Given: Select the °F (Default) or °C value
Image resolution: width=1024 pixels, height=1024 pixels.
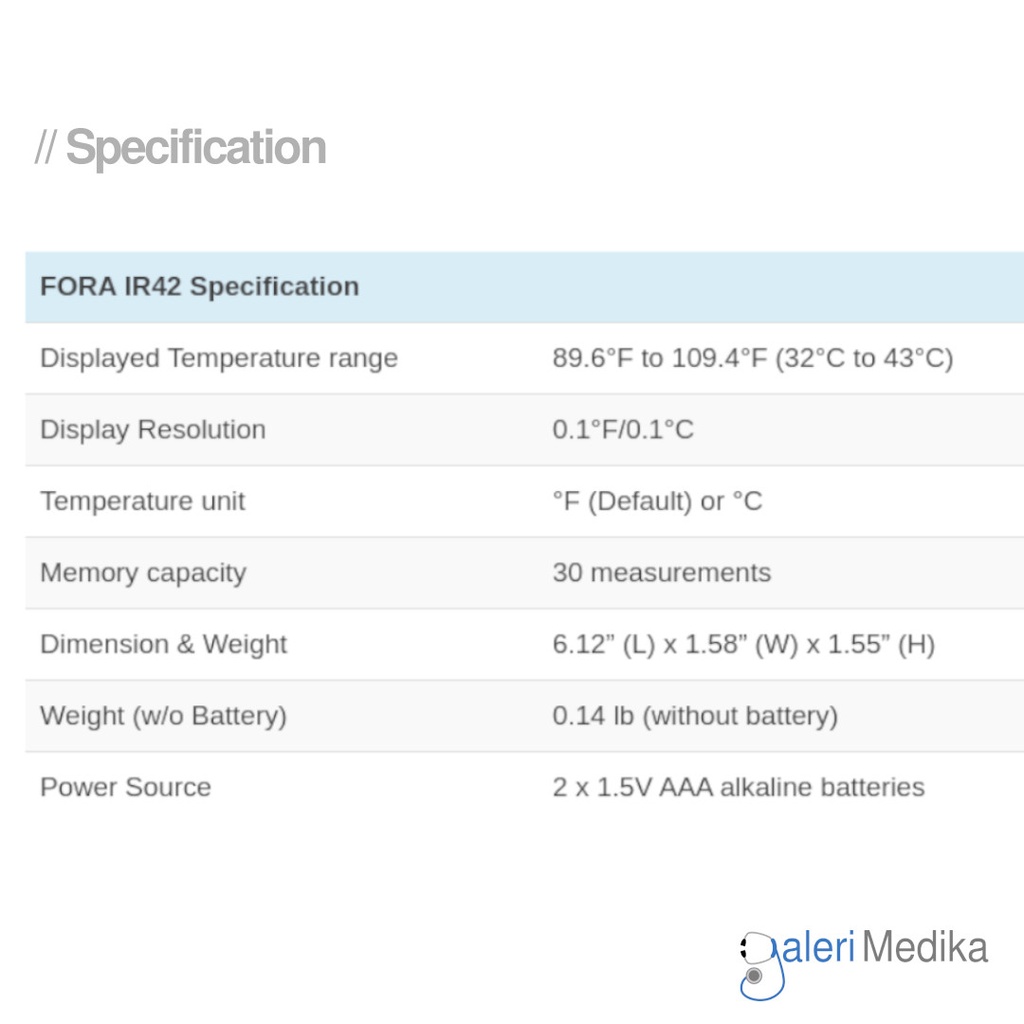Looking at the screenshot, I should point(657,501).
